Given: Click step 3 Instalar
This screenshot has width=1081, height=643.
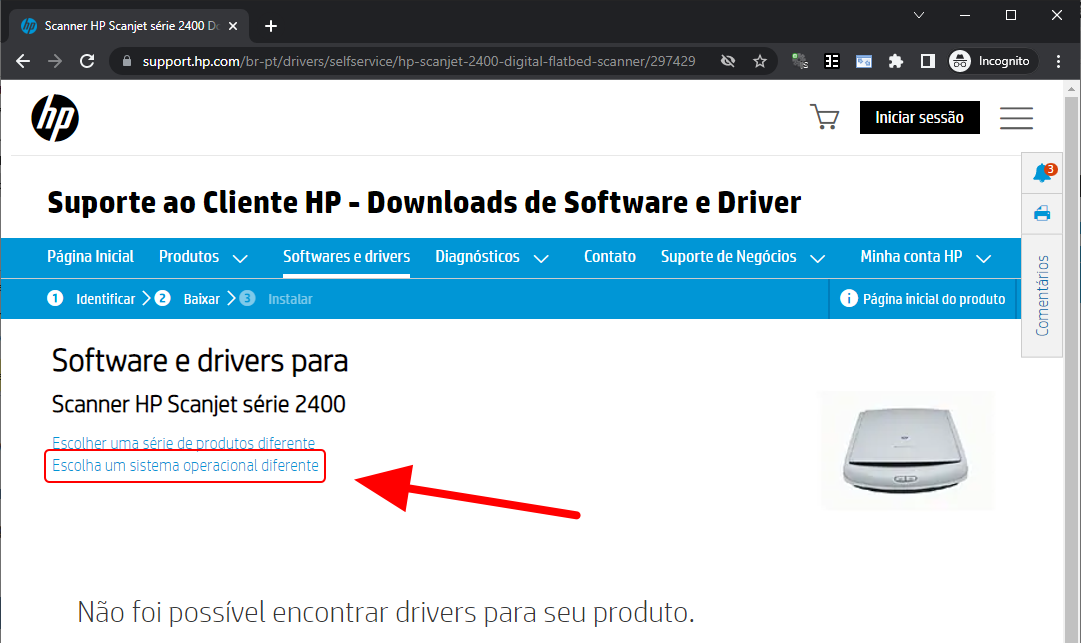Looking at the screenshot, I should (276, 298).
